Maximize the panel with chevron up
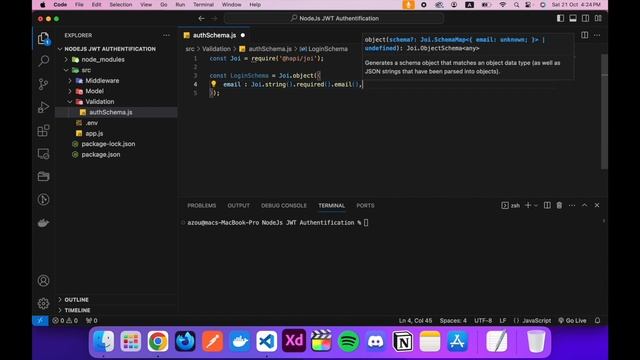The image size is (640, 360). [584, 205]
